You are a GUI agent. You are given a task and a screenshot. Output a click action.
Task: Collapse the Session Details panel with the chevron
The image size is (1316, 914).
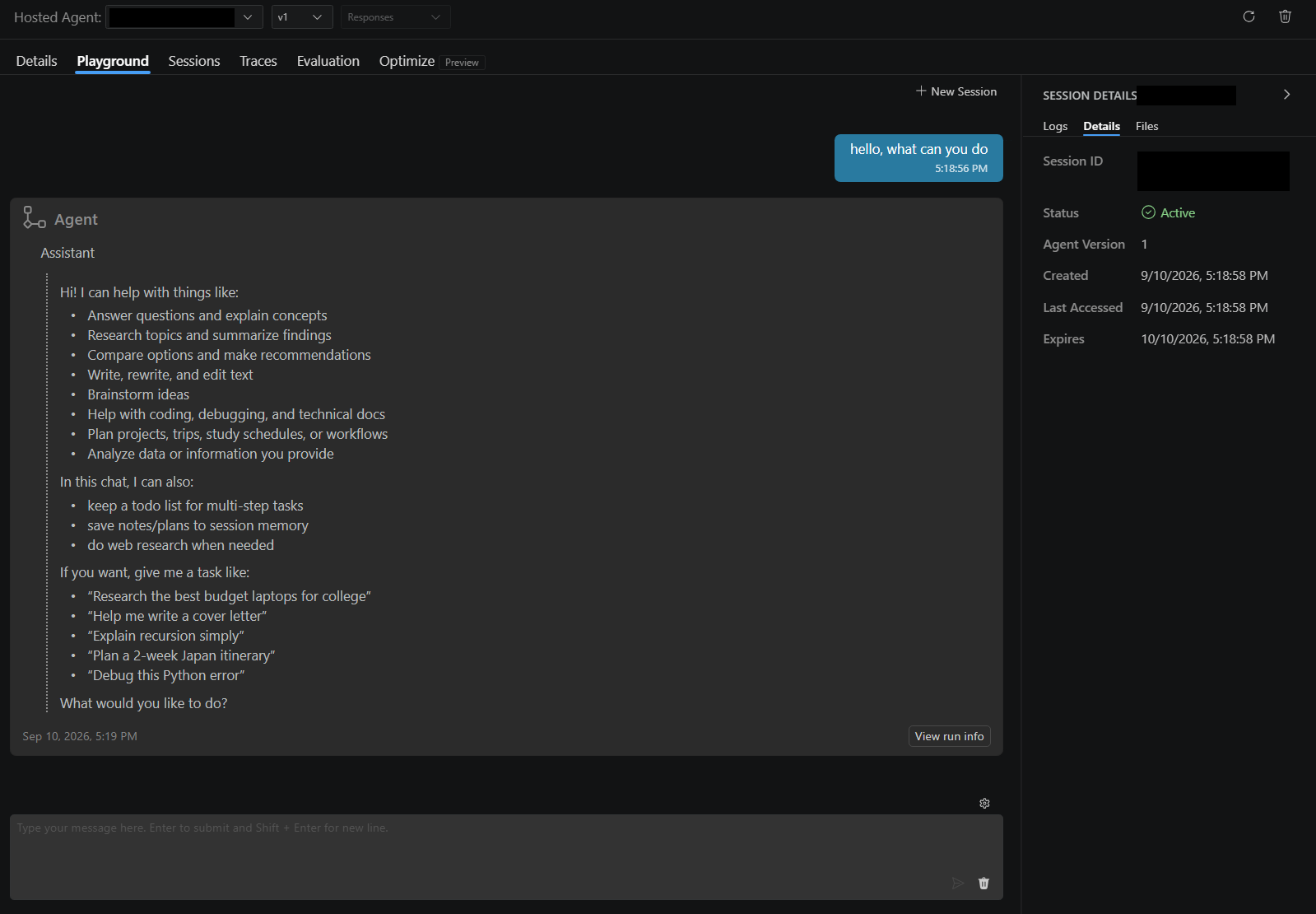pos(1286,95)
